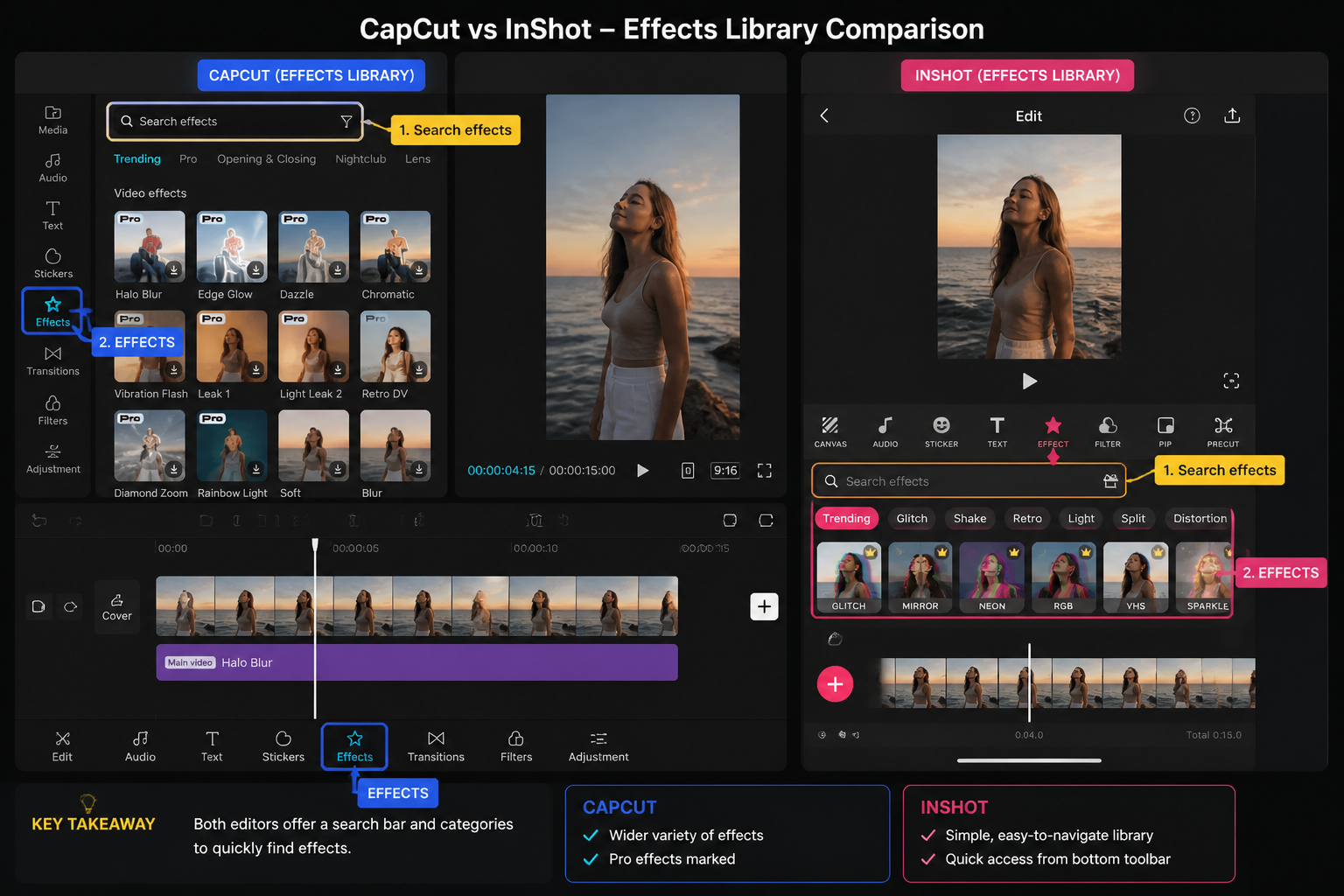Open Adjustment in CapCut sidebar
This screenshot has width=1344, height=896.
[52, 458]
